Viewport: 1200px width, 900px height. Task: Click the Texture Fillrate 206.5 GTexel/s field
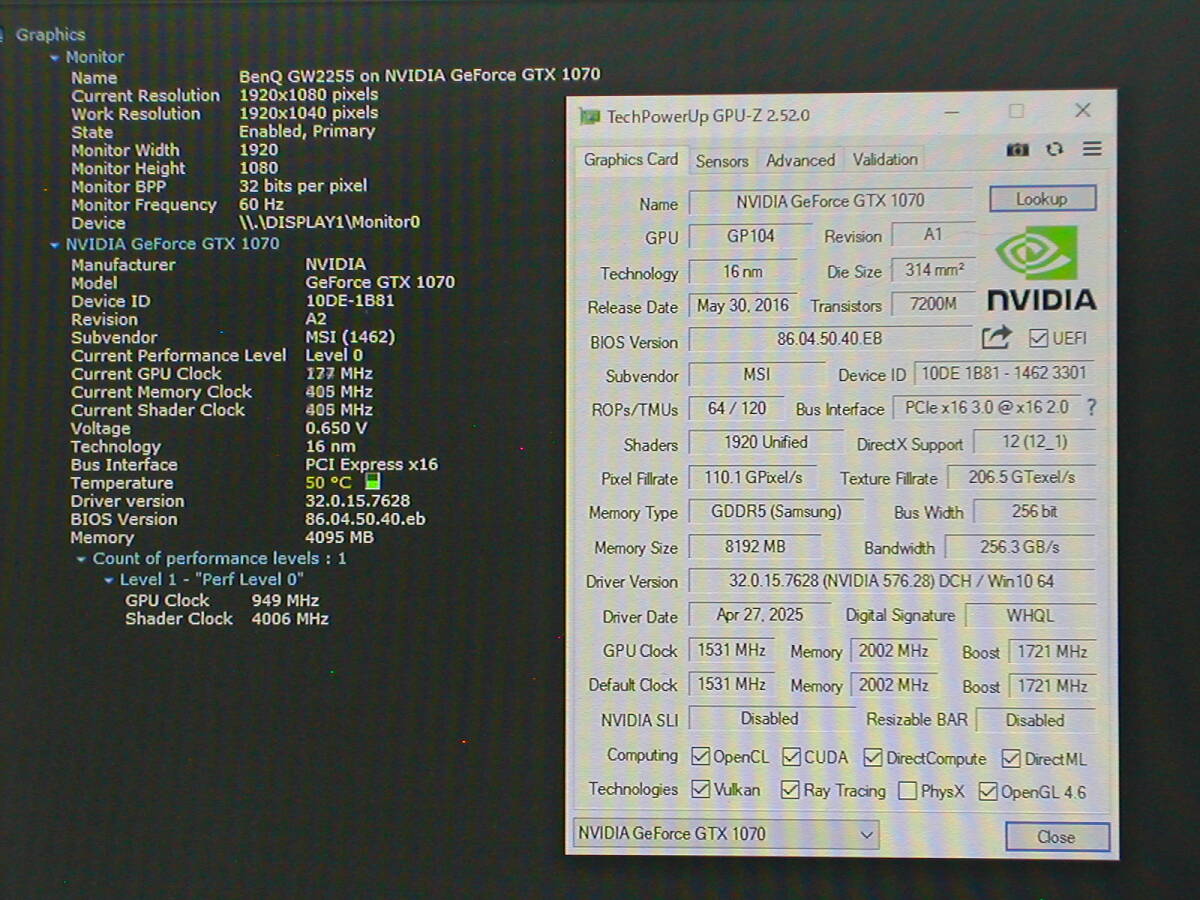pyautogui.click(x=1021, y=478)
